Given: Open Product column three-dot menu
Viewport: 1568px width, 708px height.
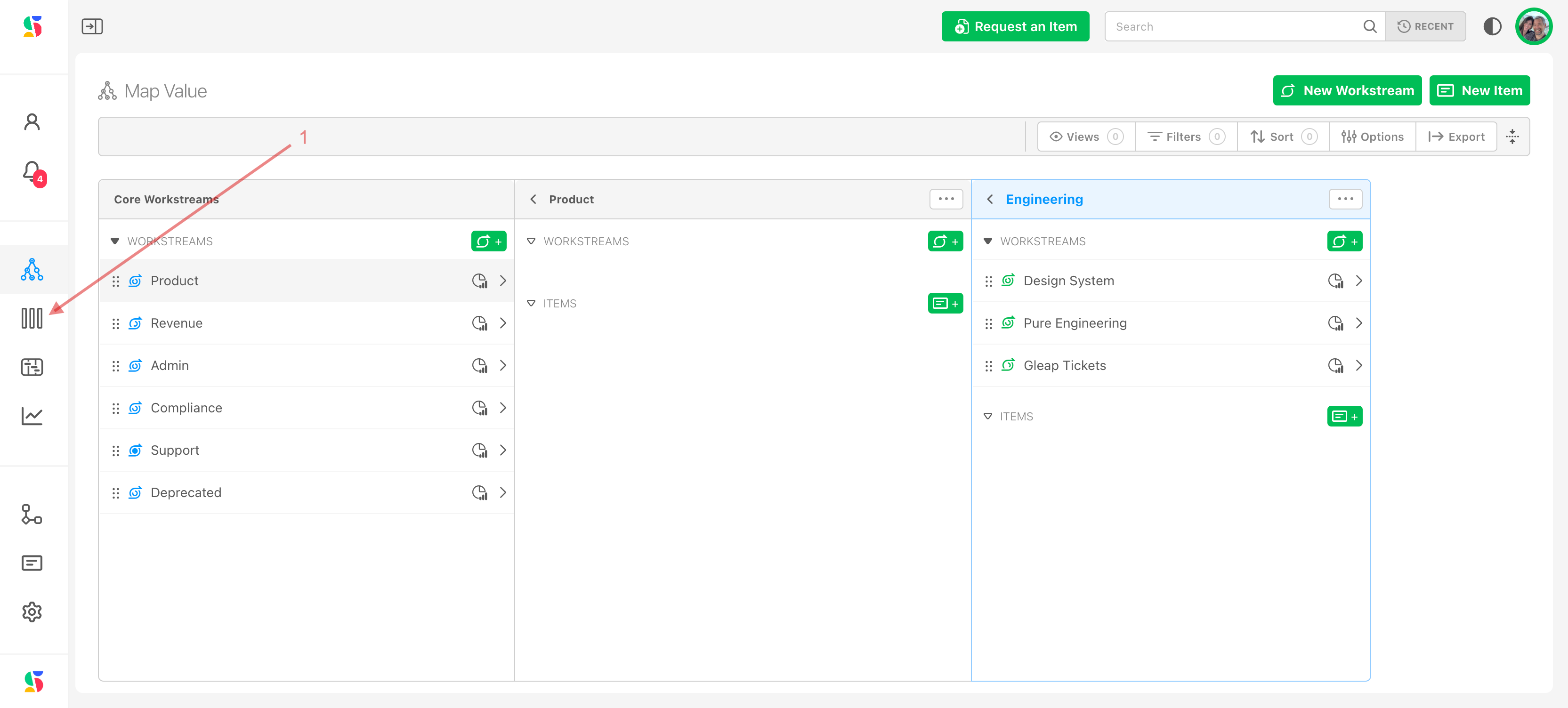Looking at the screenshot, I should point(946,199).
